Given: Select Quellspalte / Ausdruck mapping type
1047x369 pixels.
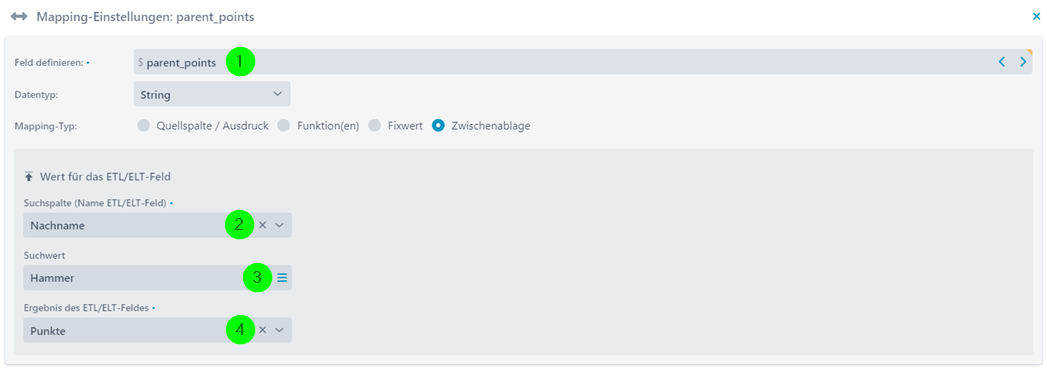Looking at the screenshot, I should tap(143, 125).
